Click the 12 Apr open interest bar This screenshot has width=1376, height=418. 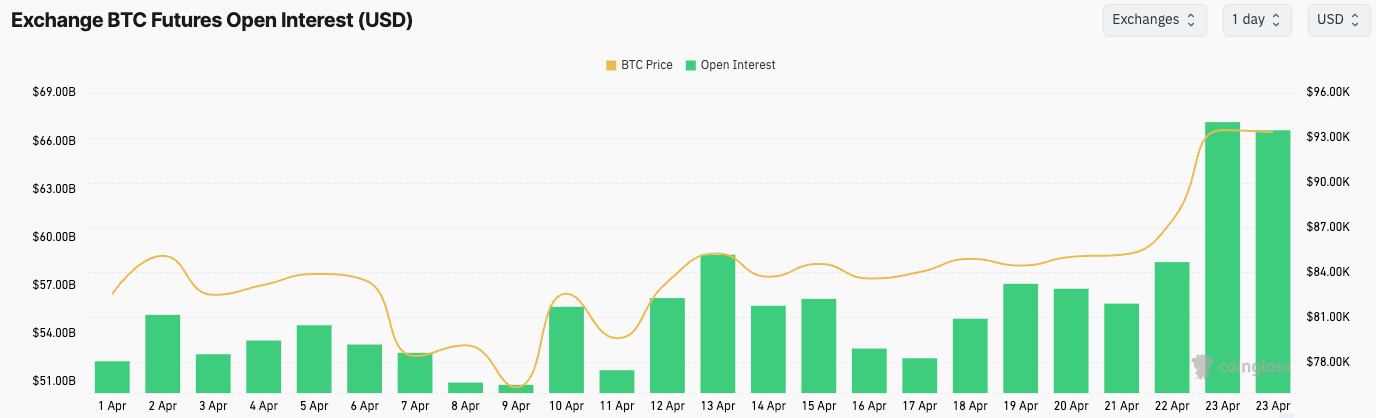pos(667,346)
